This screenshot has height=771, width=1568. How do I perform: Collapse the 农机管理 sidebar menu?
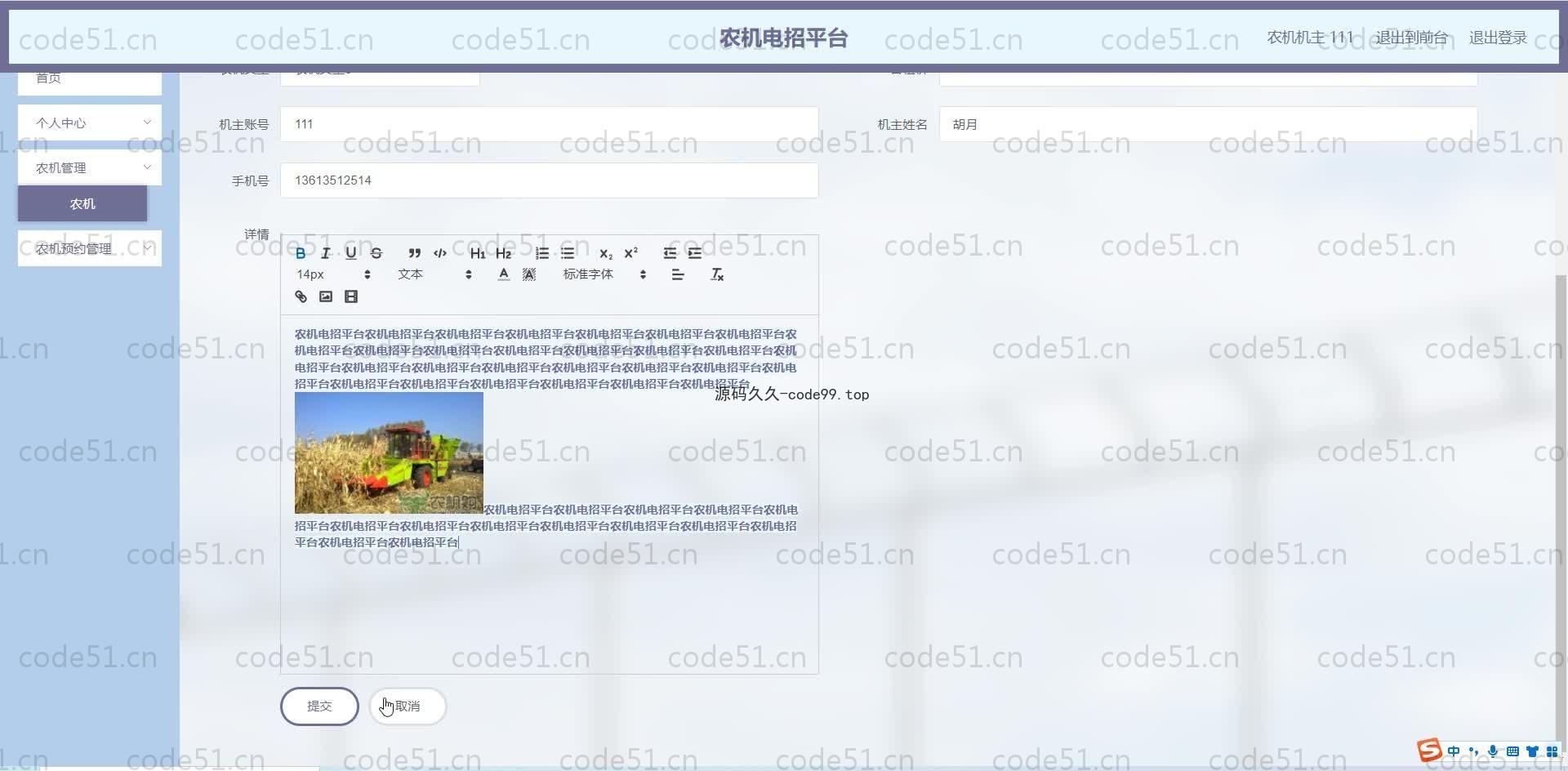point(90,167)
